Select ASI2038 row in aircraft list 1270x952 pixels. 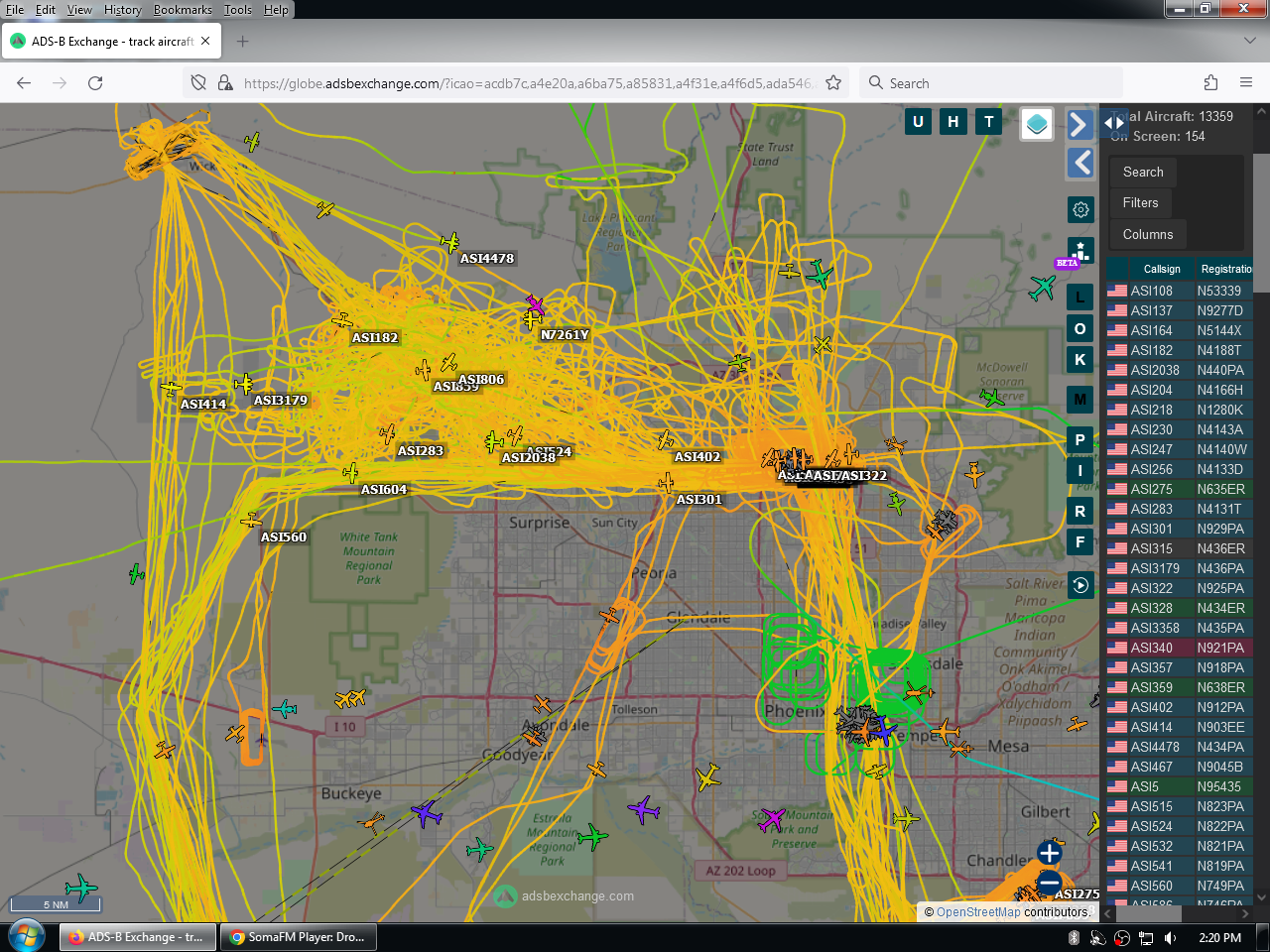click(x=1180, y=370)
